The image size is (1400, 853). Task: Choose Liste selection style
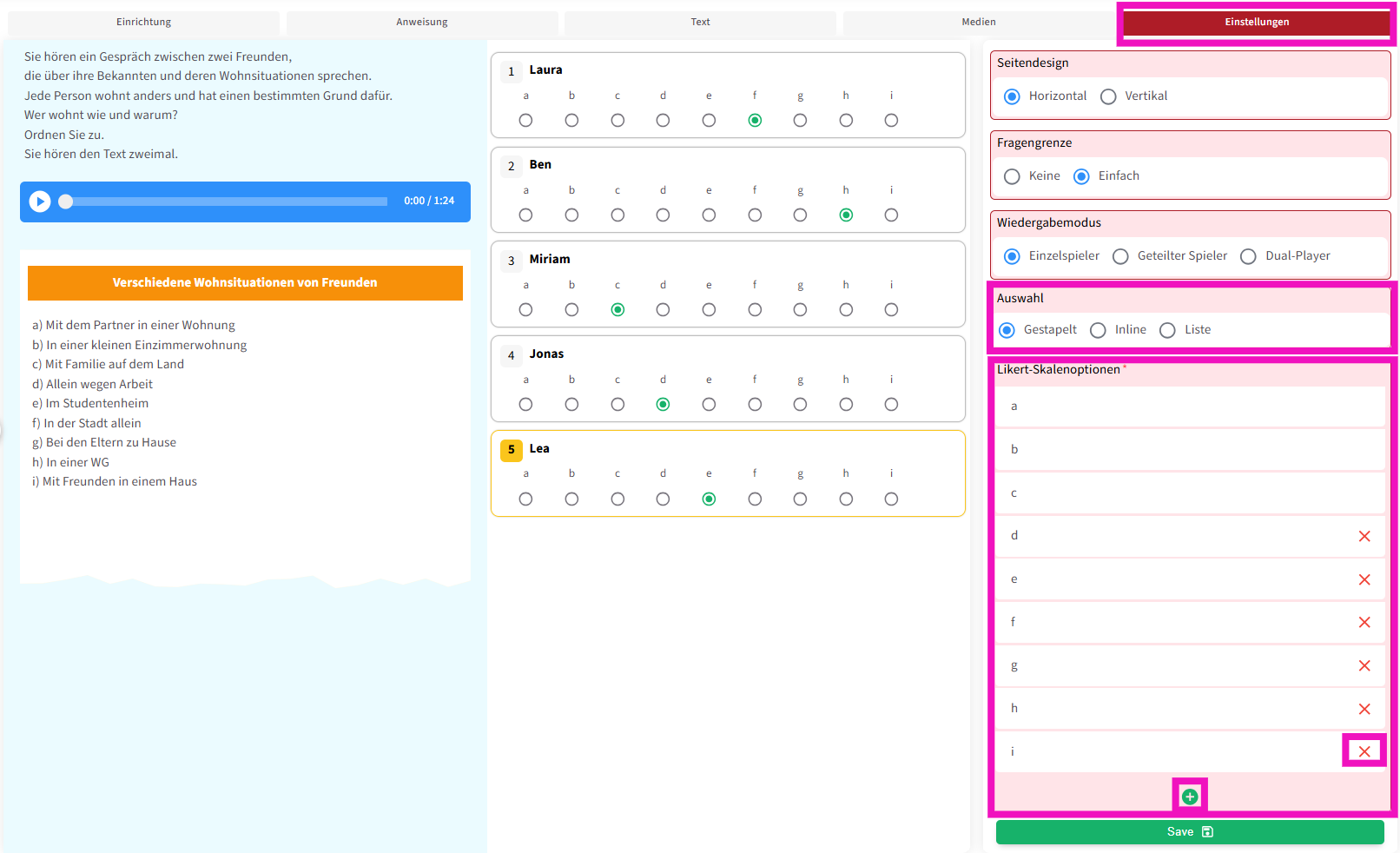point(1167,330)
